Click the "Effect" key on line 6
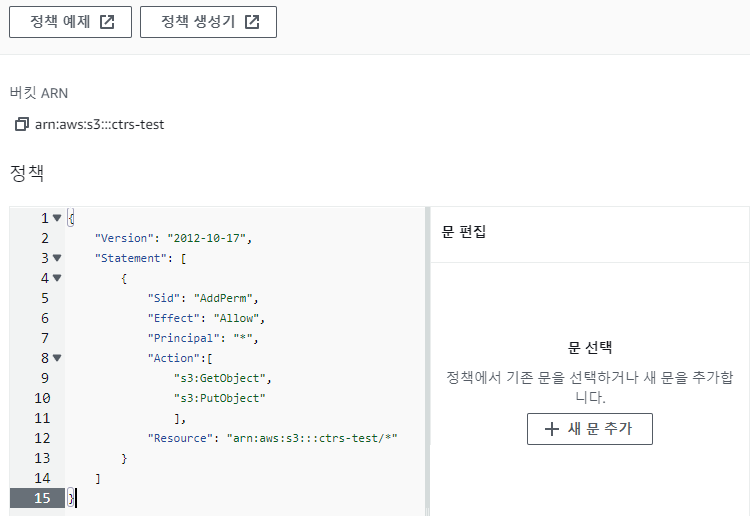750x516 pixels. (x=173, y=318)
